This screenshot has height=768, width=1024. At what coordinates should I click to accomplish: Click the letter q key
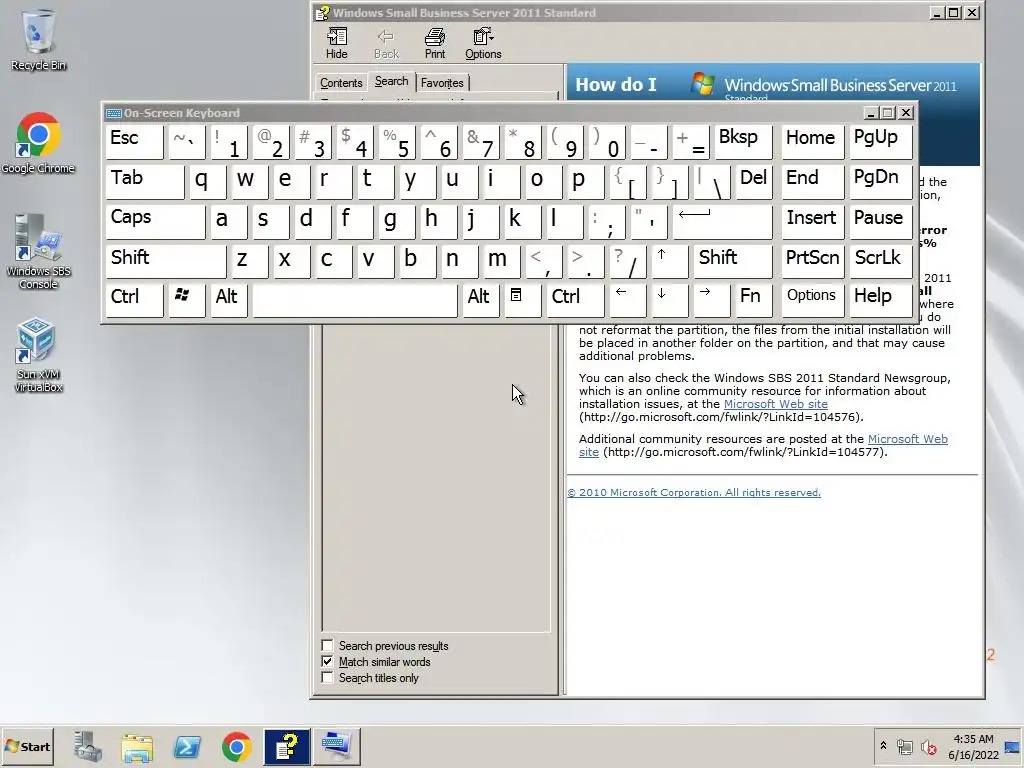(x=207, y=182)
